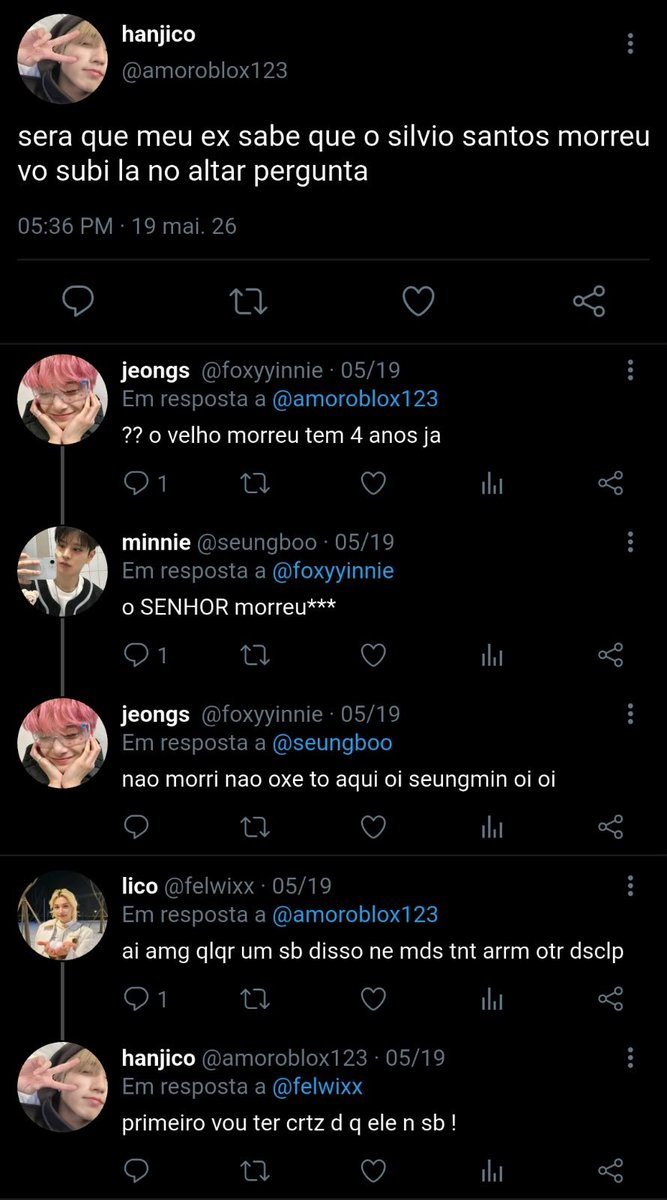Open more options on the main tweet

point(630,43)
